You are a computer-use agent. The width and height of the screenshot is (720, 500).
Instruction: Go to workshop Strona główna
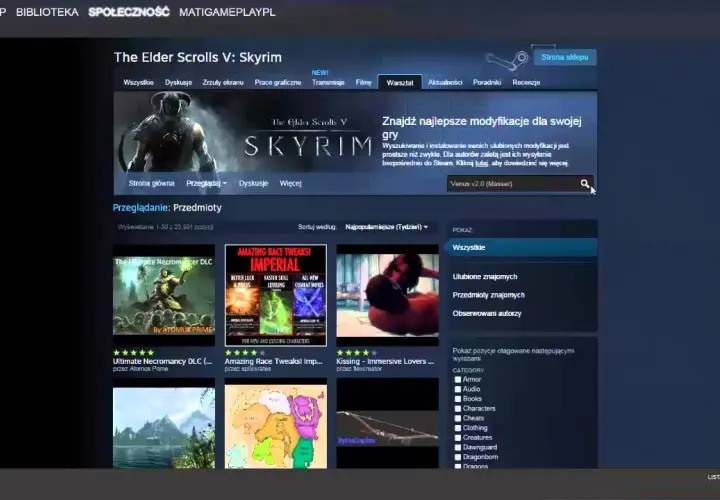(x=152, y=183)
